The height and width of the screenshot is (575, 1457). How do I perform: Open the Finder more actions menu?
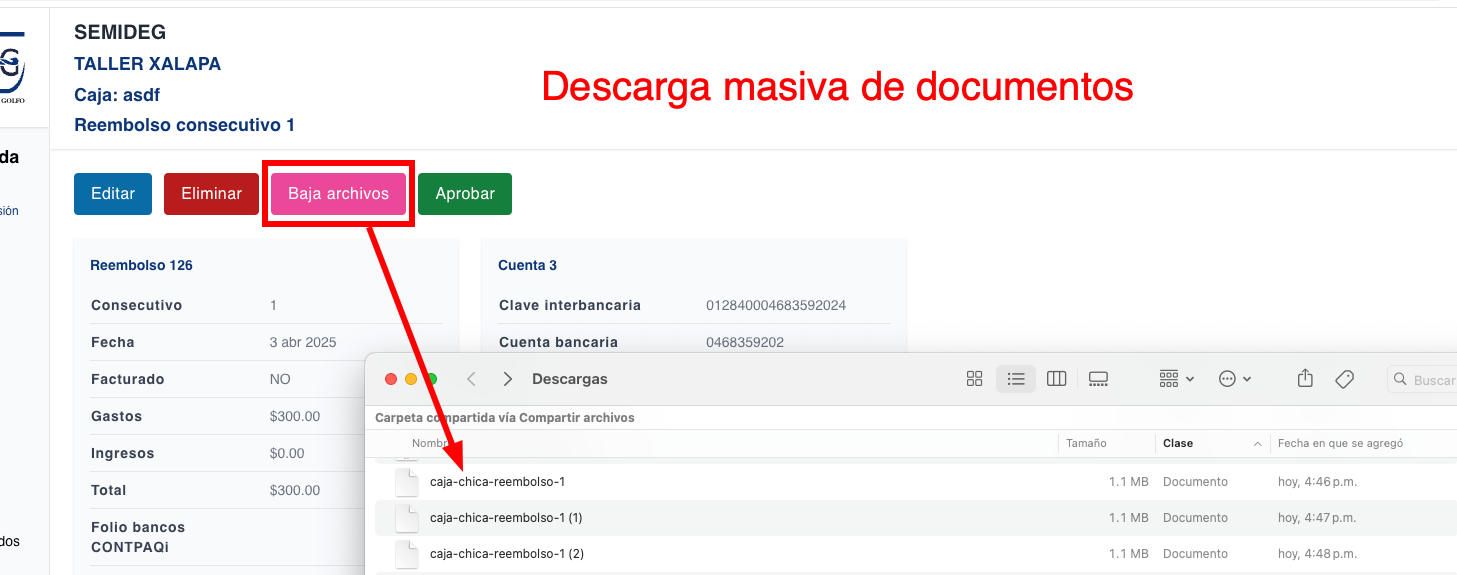pyautogui.click(x=1235, y=379)
